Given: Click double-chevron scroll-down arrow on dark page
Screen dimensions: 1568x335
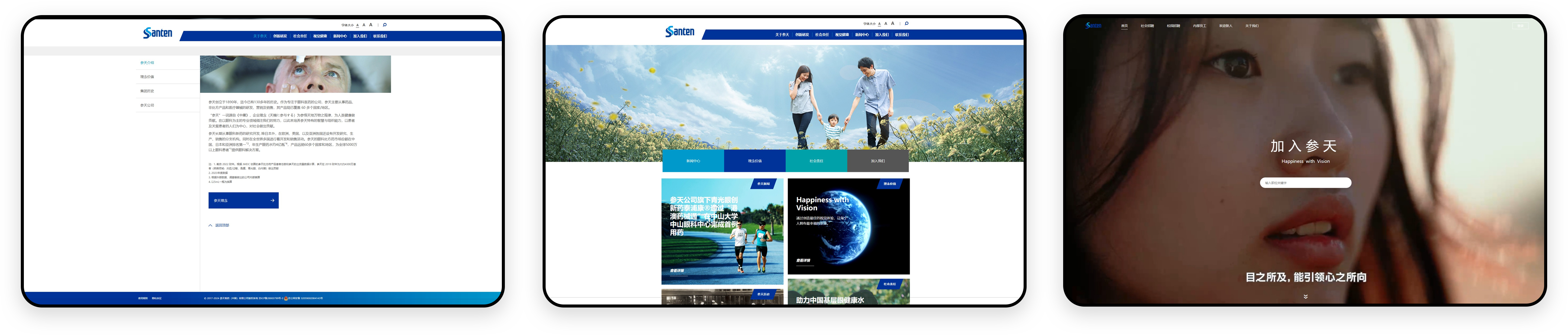Looking at the screenshot, I should pyautogui.click(x=1305, y=297).
